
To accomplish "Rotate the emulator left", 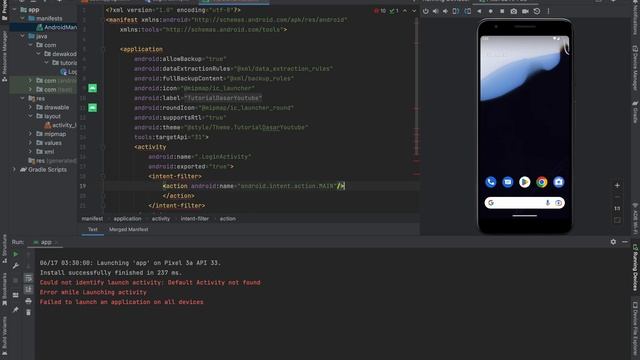I will [456, 11].
